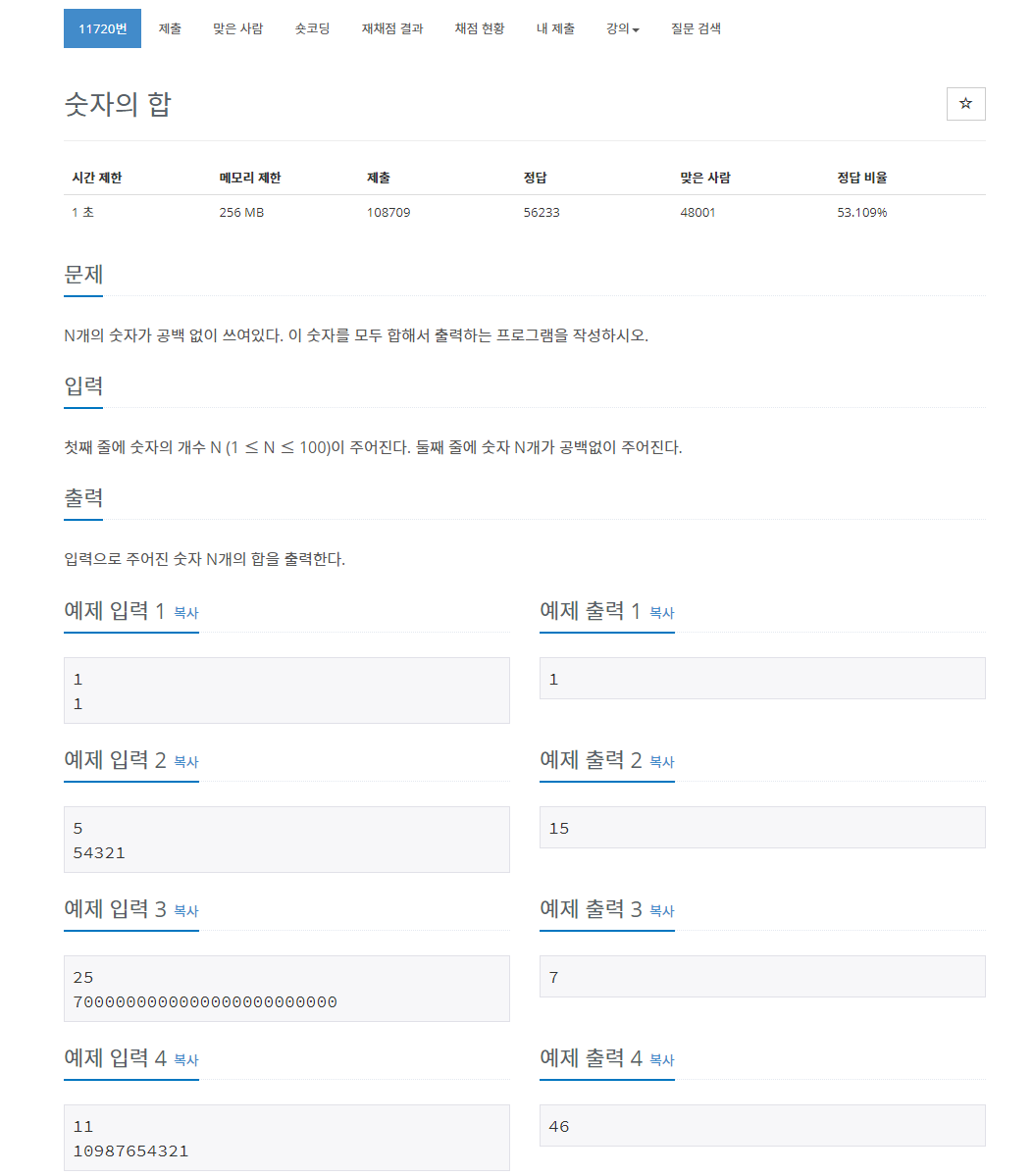Viewport: 1033px width, 1176px height.
Task: Select the highlighted 11720번 tab
Action: 102,28
